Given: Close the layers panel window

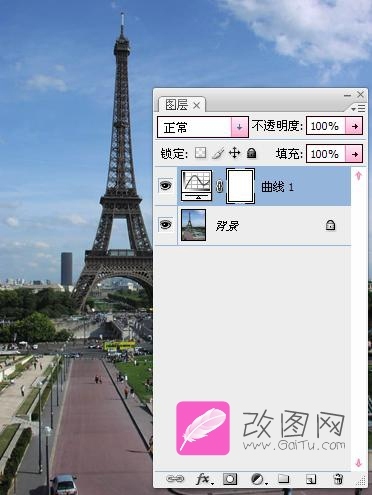Looking at the screenshot, I should [x=360, y=95].
